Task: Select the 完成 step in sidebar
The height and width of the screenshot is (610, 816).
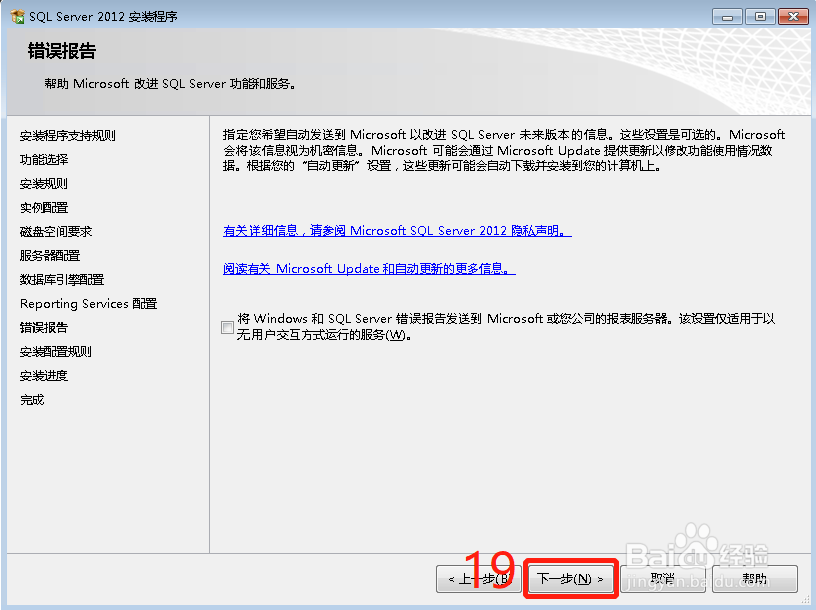Action: point(32,400)
